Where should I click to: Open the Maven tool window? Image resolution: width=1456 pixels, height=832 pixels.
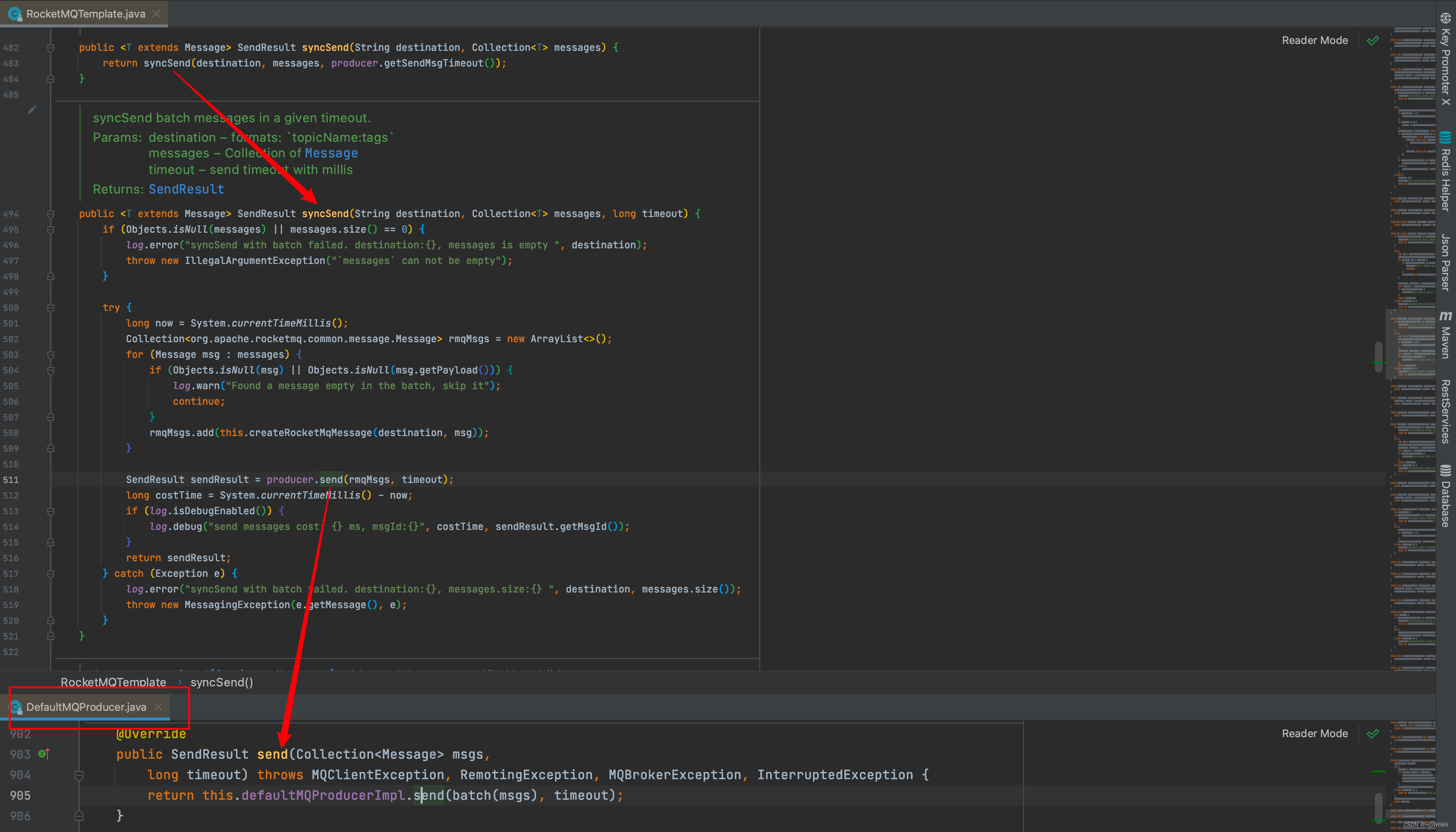(x=1445, y=335)
